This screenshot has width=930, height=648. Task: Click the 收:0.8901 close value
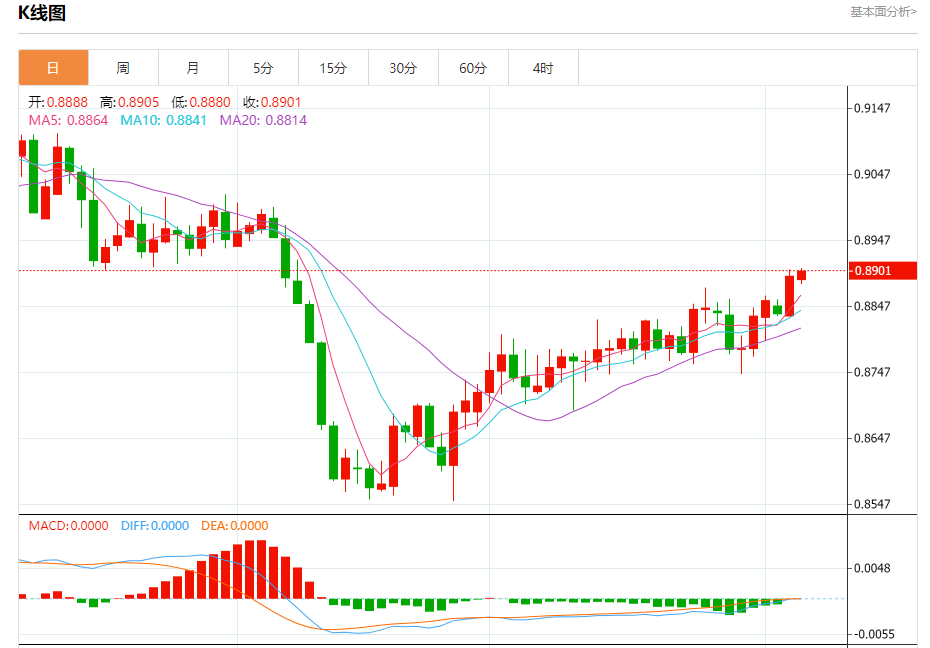pyautogui.click(x=272, y=103)
